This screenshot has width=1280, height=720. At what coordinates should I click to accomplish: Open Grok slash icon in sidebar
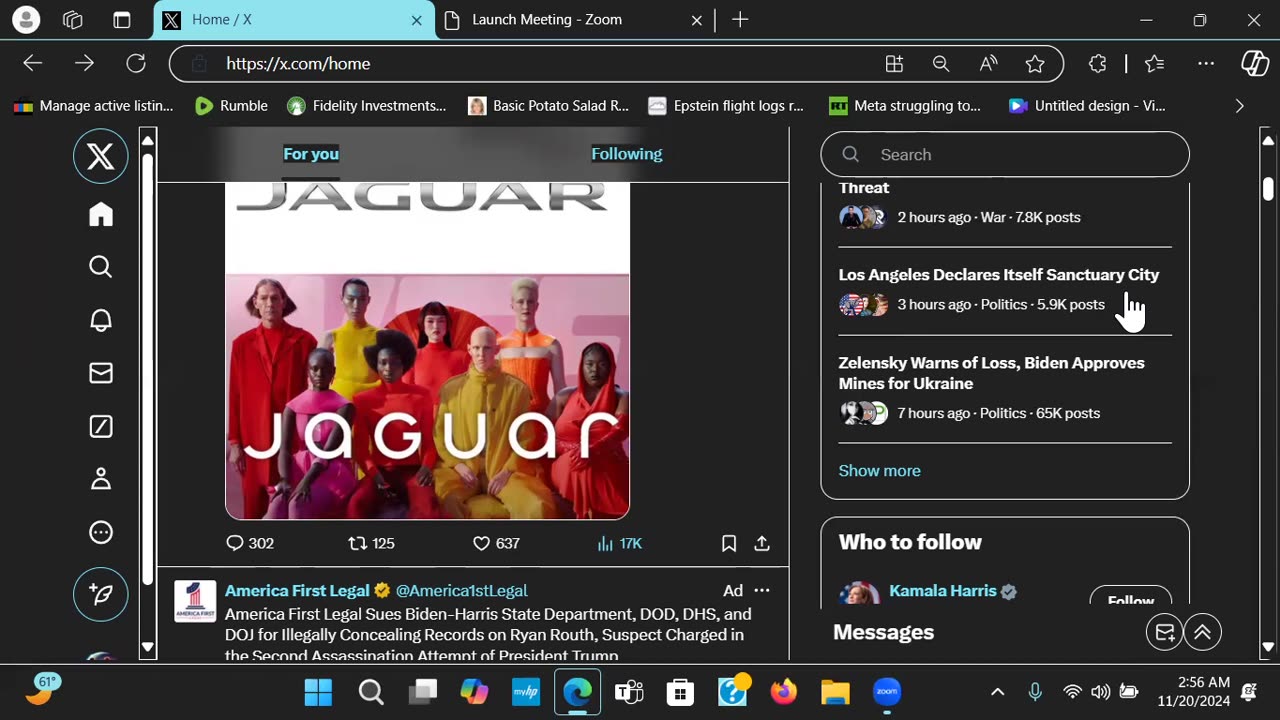coord(101,427)
